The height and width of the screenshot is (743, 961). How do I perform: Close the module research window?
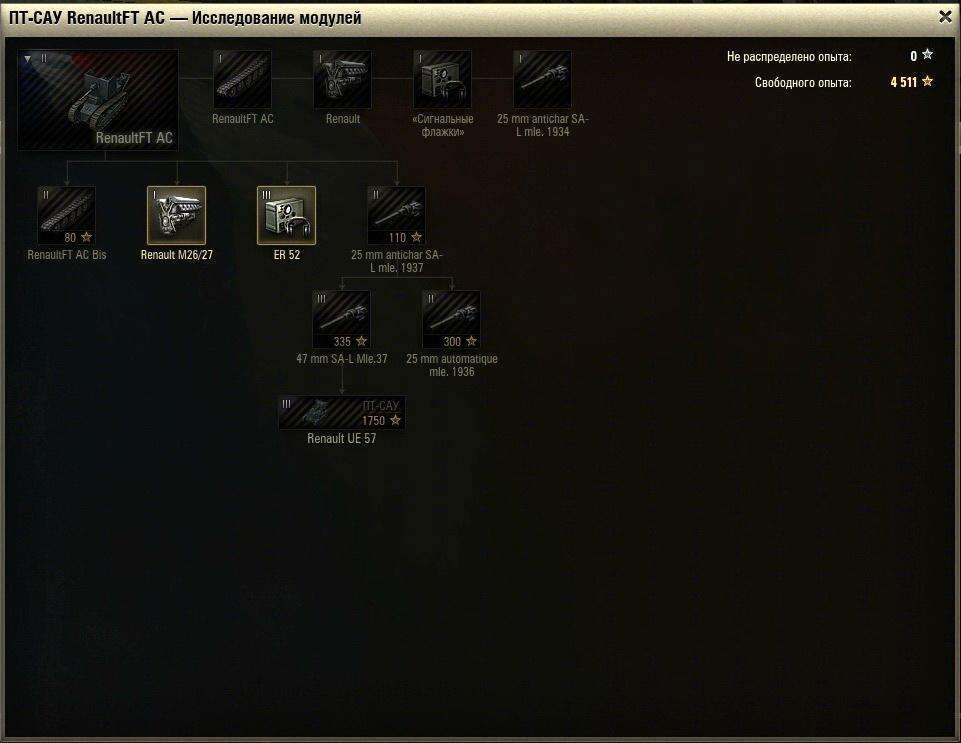pos(945,17)
